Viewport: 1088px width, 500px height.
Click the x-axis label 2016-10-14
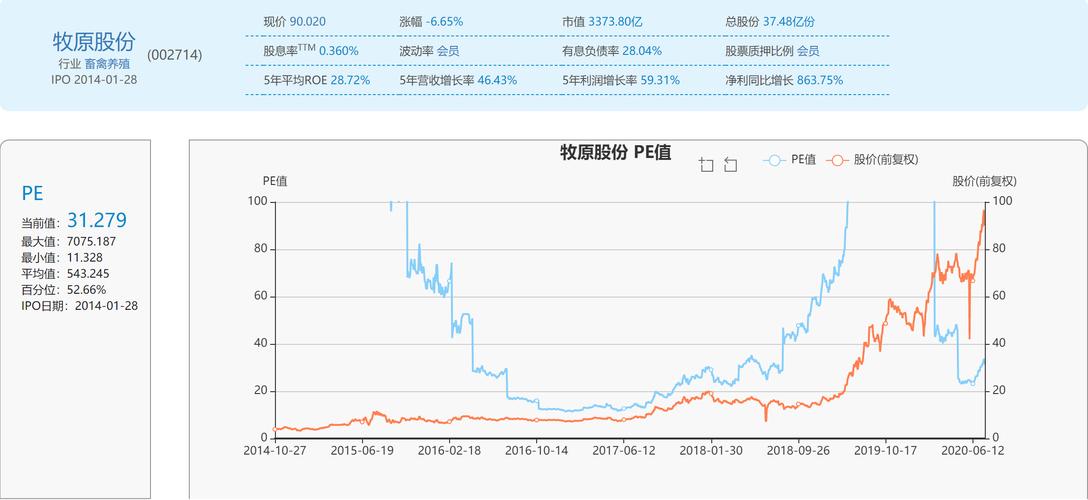coord(536,449)
